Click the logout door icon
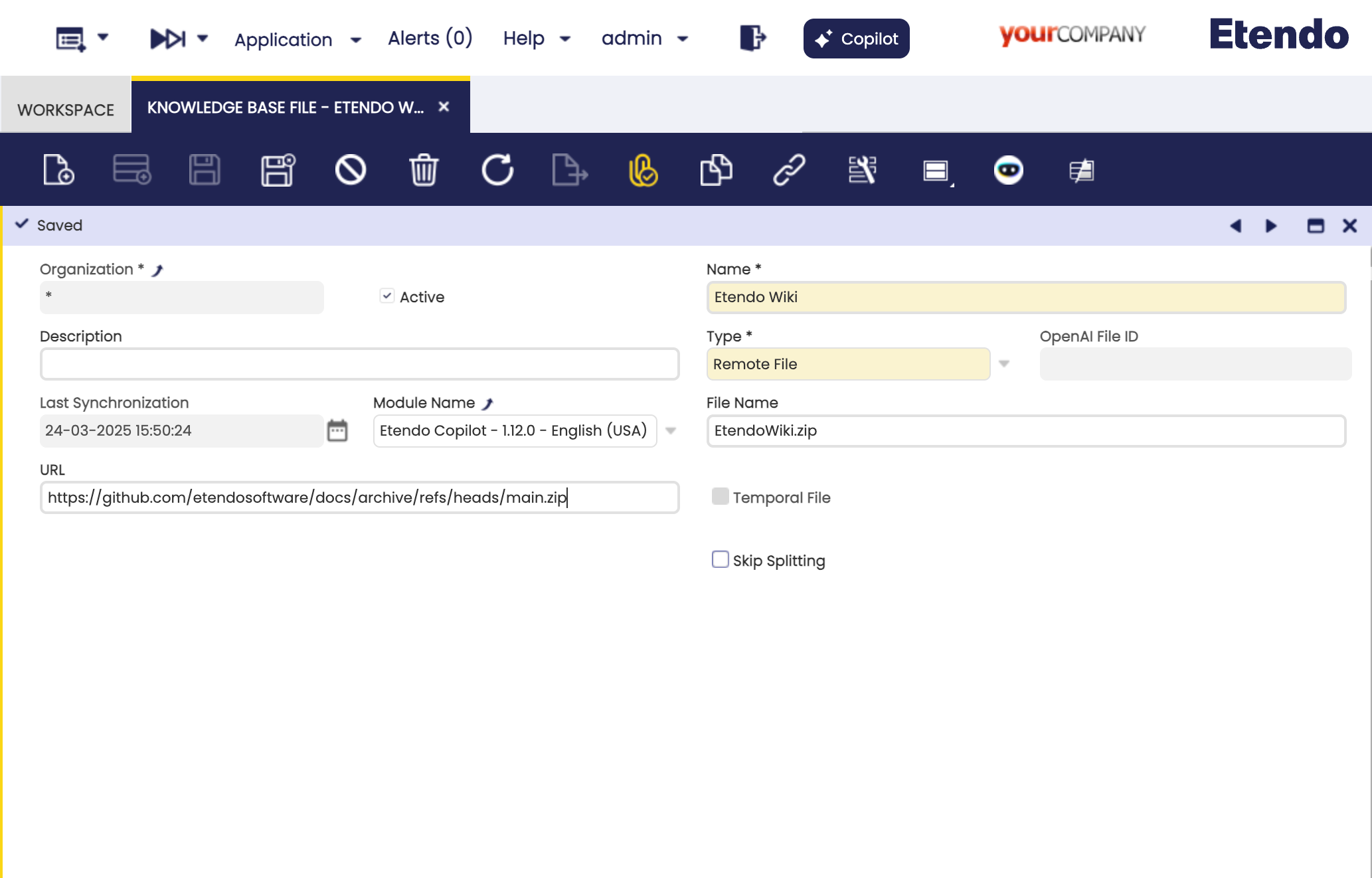Image resolution: width=1372 pixels, height=878 pixels. tap(752, 38)
